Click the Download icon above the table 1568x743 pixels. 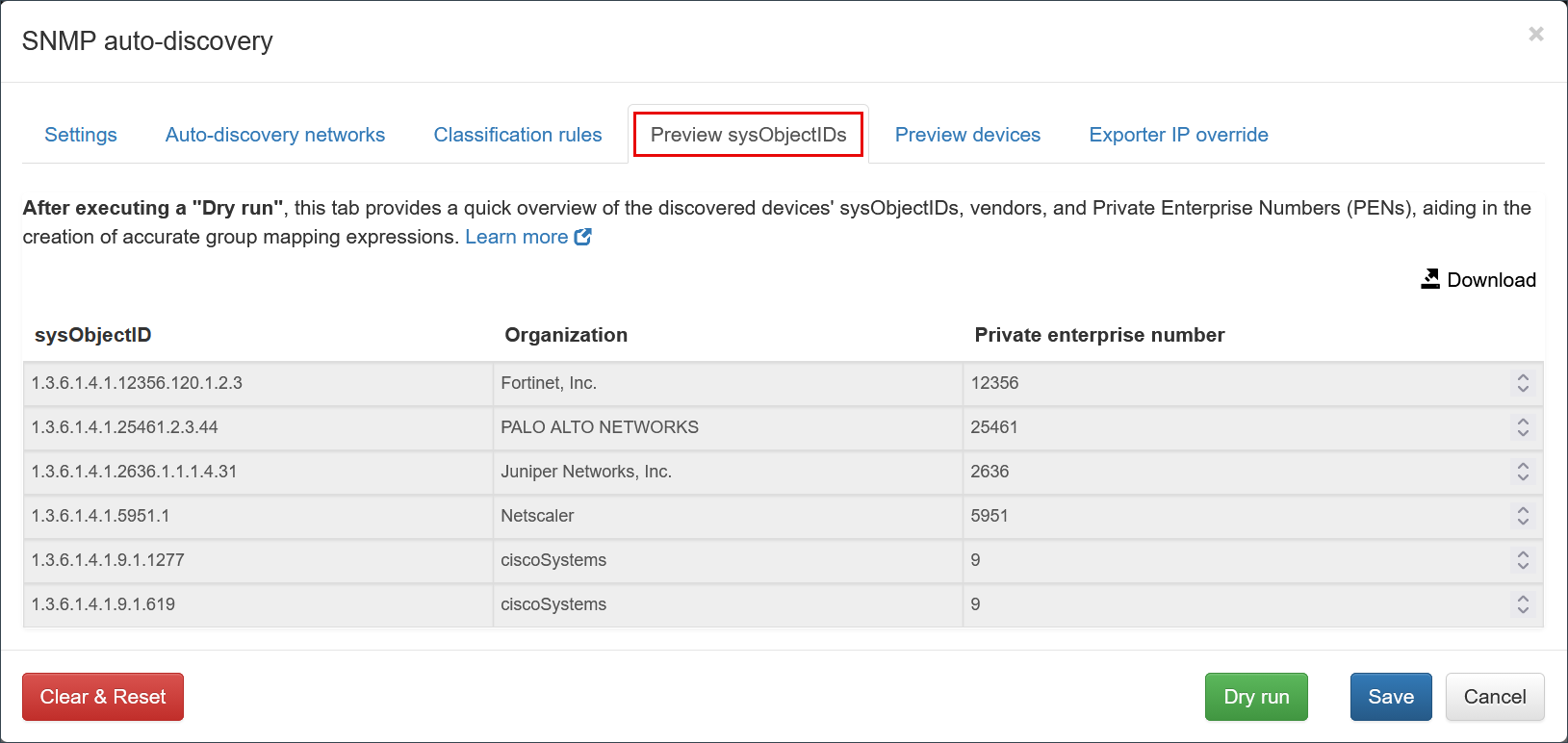[x=1430, y=279]
